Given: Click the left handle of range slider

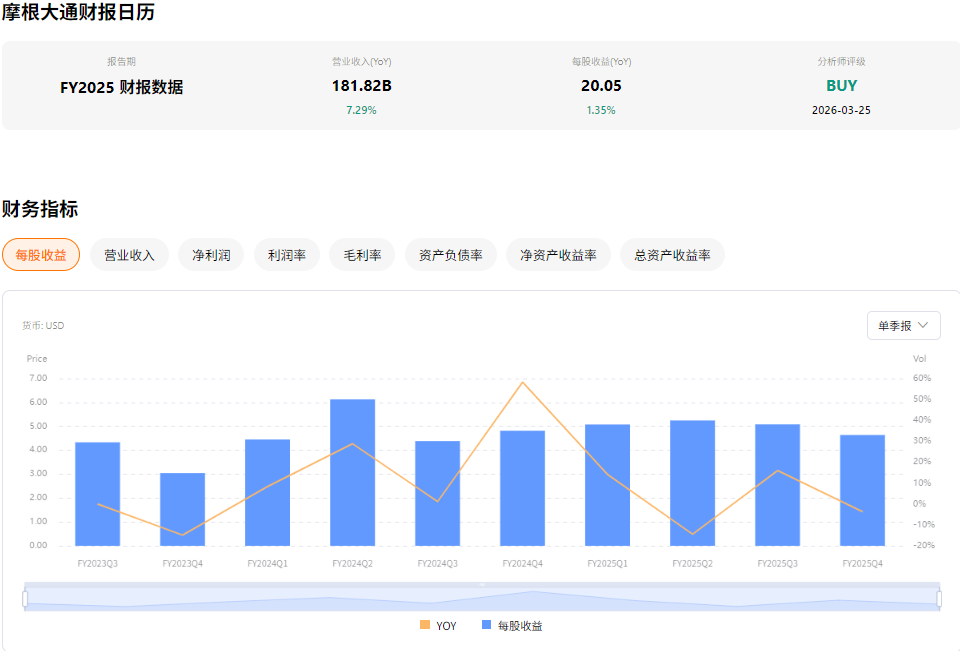Looking at the screenshot, I should click(x=25, y=598).
